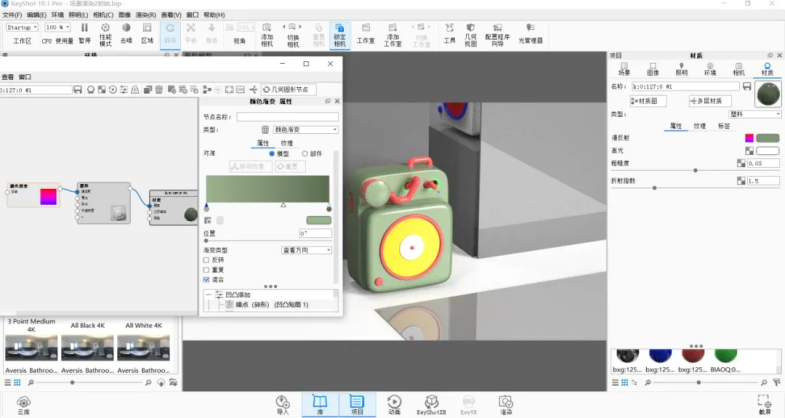Enable the 反转 (invert) checkbox
Image resolution: width=785 pixels, height=418 pixels.
(207, 260)
